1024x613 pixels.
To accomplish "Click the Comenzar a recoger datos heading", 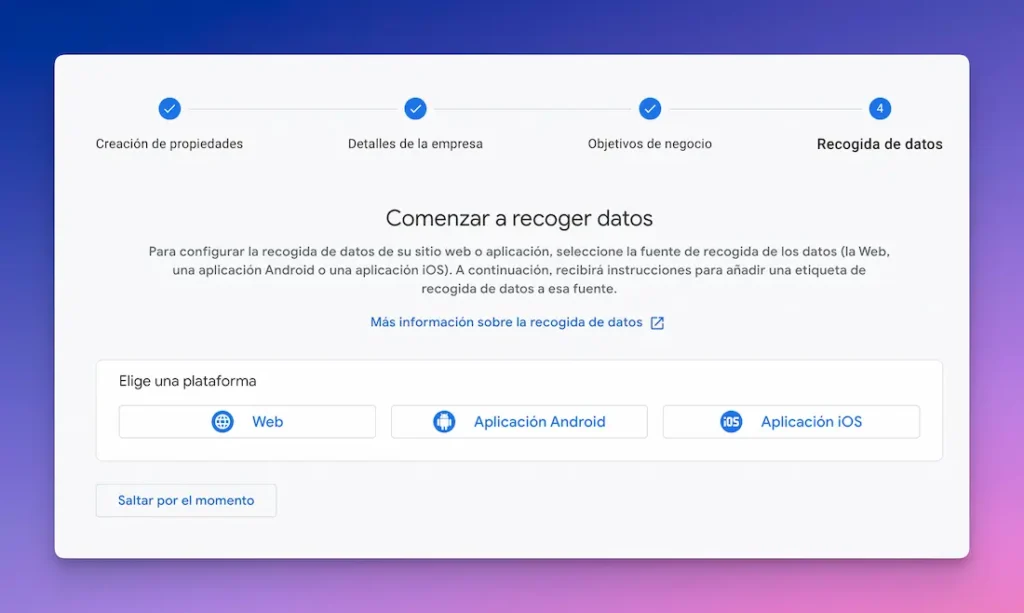I will pos(519,218).
